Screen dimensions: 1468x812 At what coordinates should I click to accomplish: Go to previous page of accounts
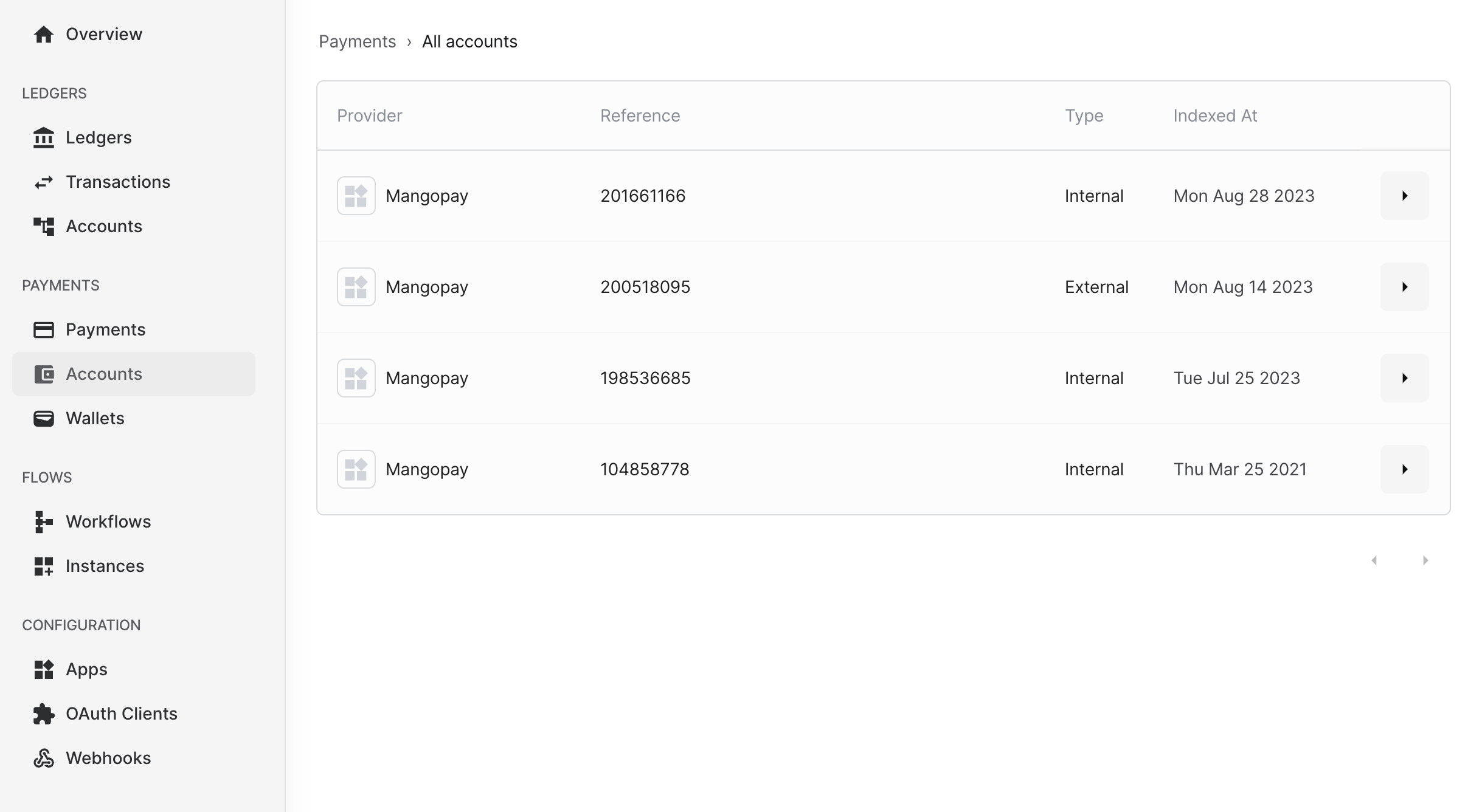click(x=1374, y=560)
